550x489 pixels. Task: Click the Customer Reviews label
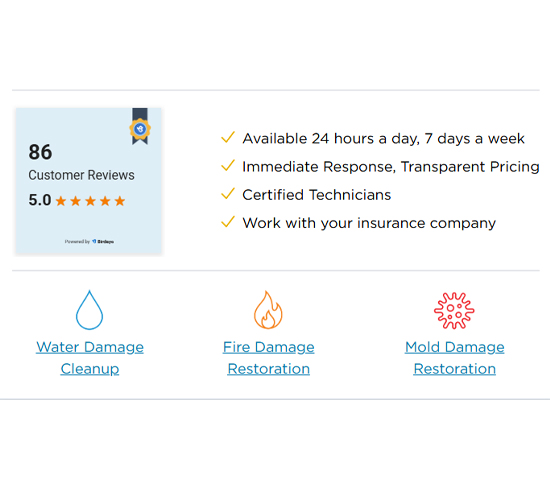[81, 175]
